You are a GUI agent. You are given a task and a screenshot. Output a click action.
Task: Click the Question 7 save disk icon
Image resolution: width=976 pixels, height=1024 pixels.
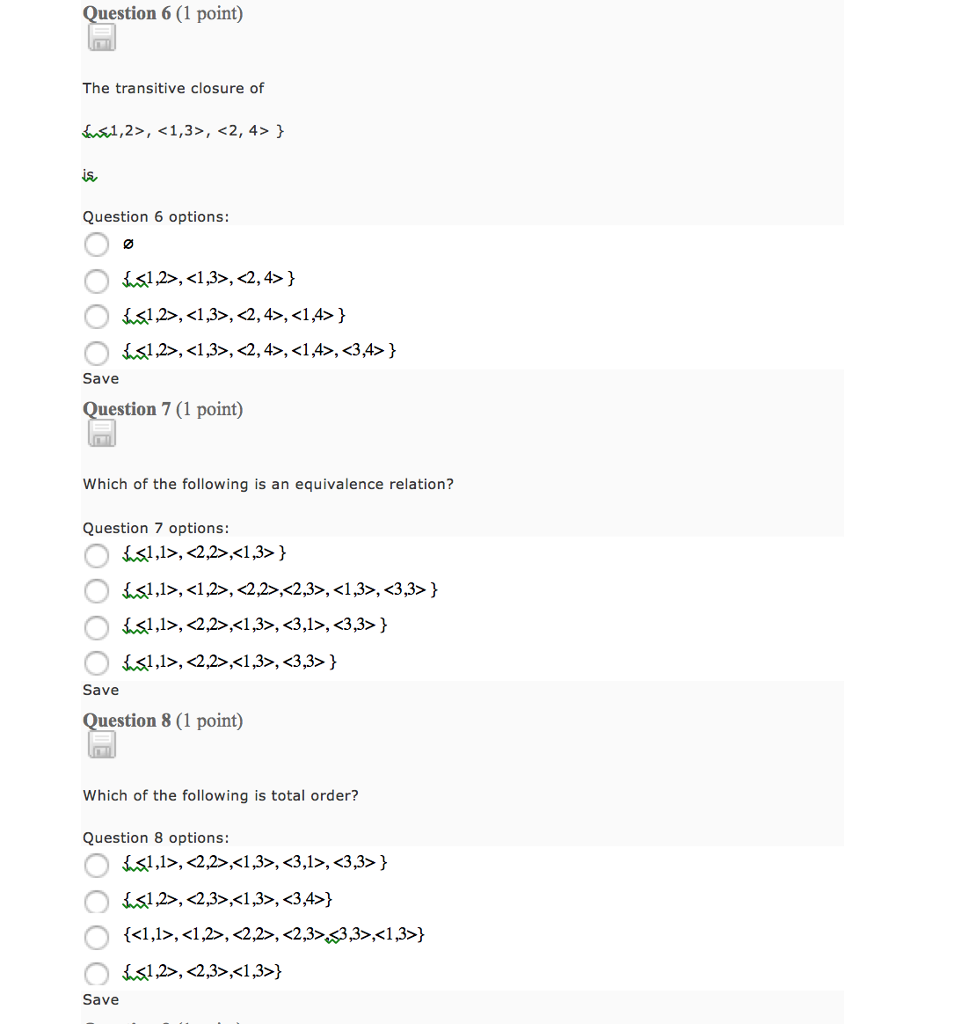pos(102,434)
